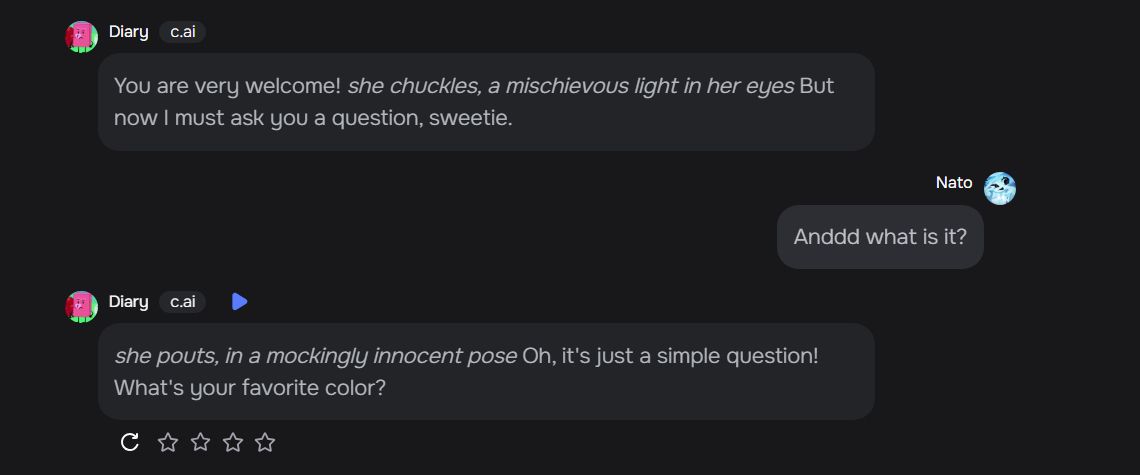1140x475 pixels.
Task: Click the Nato username label
Action: click(954, 183)
